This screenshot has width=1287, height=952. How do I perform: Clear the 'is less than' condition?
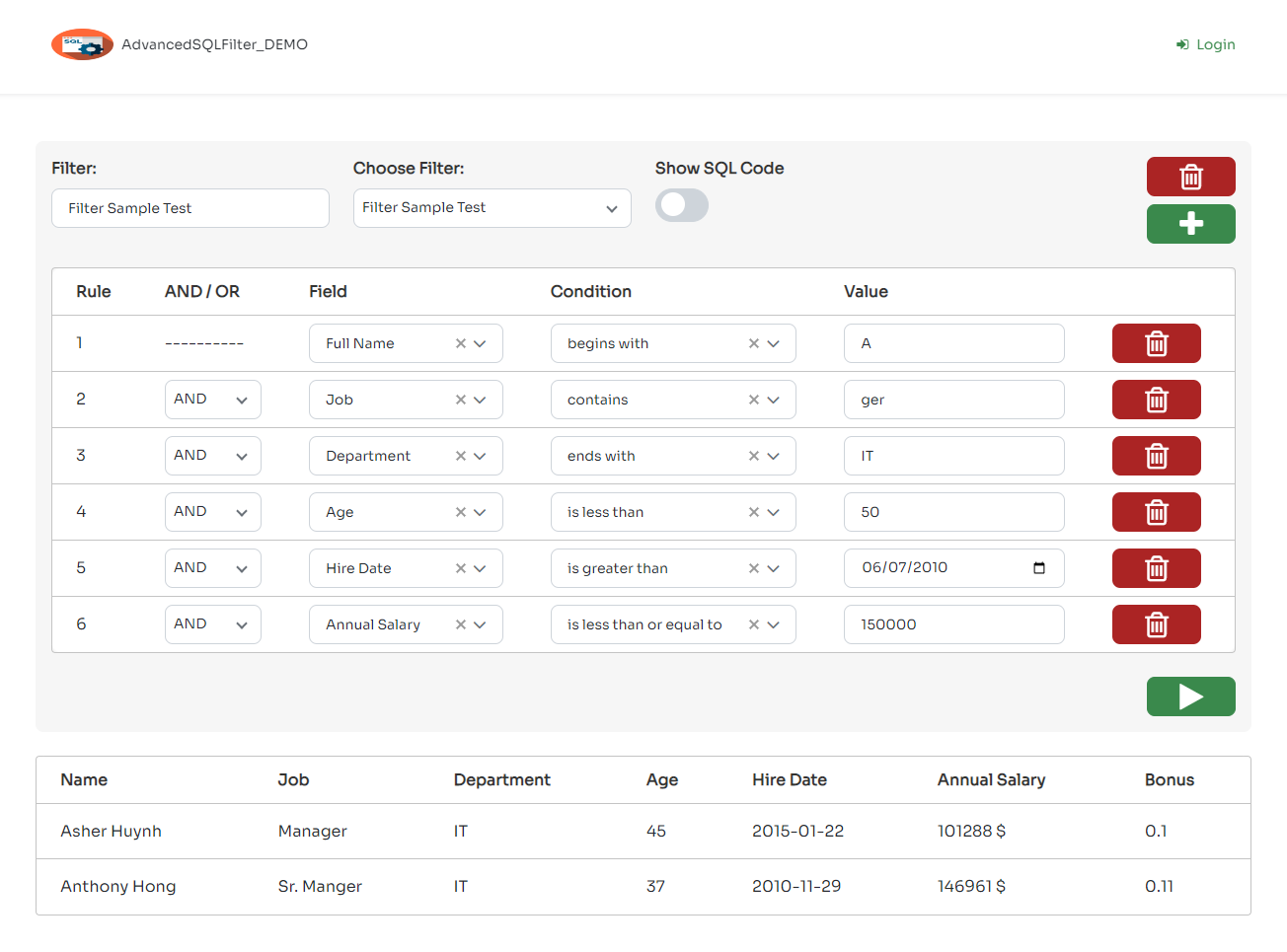754,512
